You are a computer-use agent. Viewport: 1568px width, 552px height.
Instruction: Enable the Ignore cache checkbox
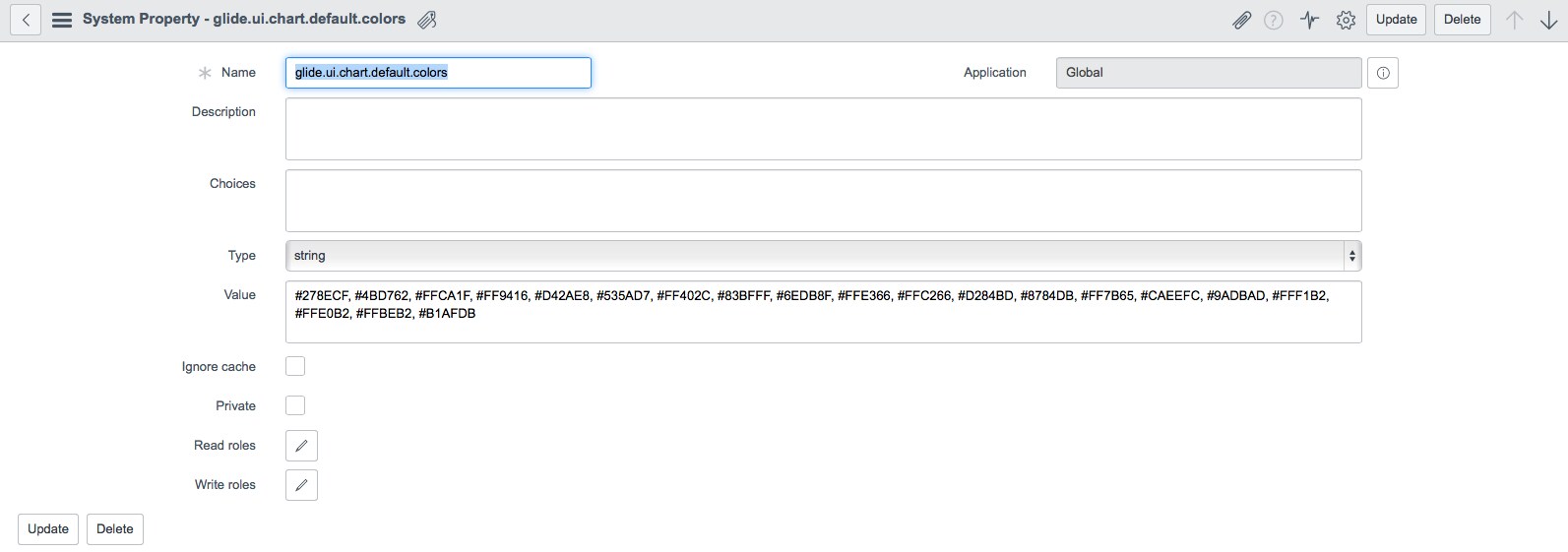point(295,366)
